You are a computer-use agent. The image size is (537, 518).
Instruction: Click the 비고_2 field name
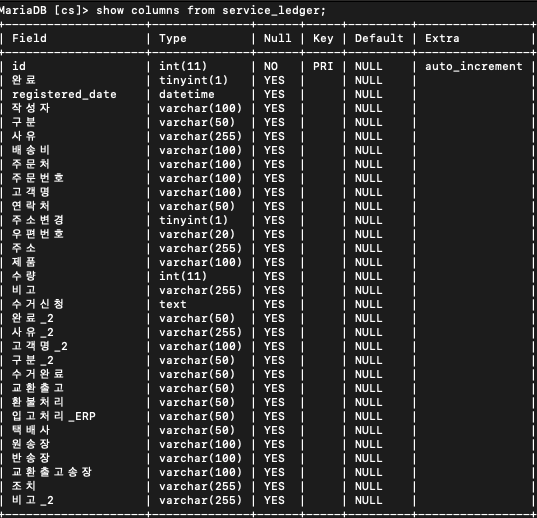point(33,500)
